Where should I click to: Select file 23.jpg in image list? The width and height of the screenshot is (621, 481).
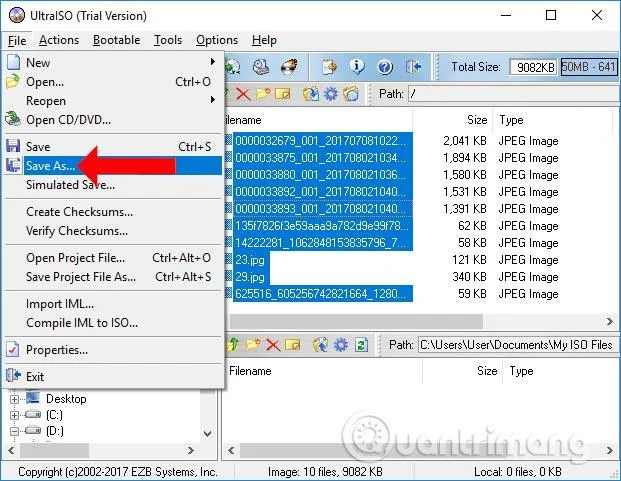[x=250, y=260]
